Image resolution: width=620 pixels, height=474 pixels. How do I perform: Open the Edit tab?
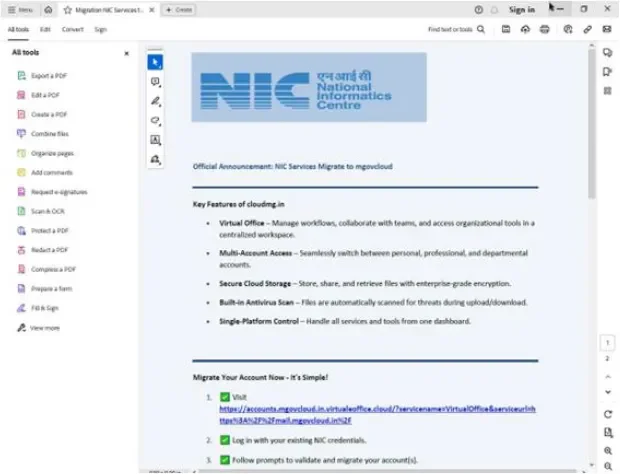point(46,30)
